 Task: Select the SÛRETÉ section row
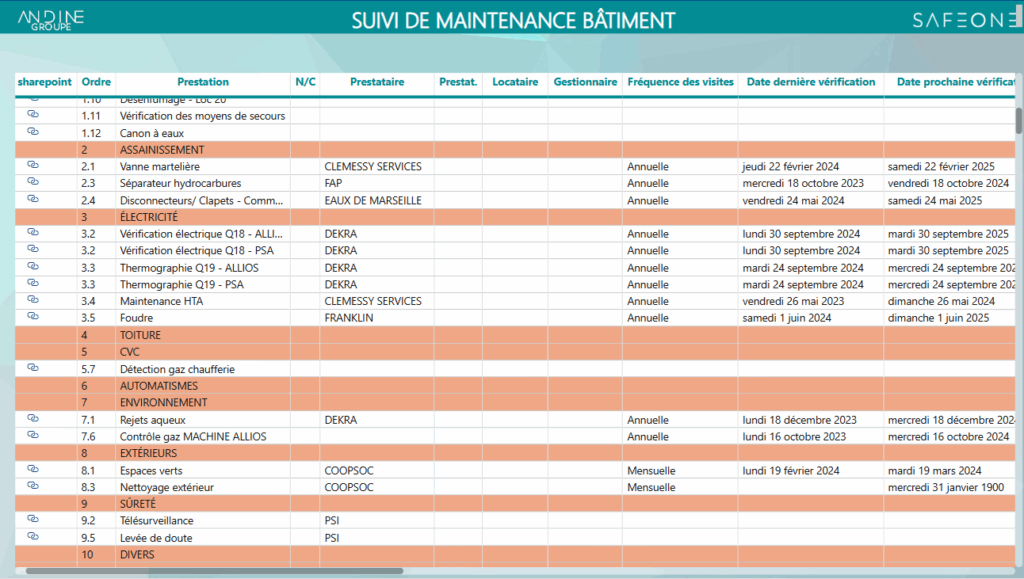[515, 504]
